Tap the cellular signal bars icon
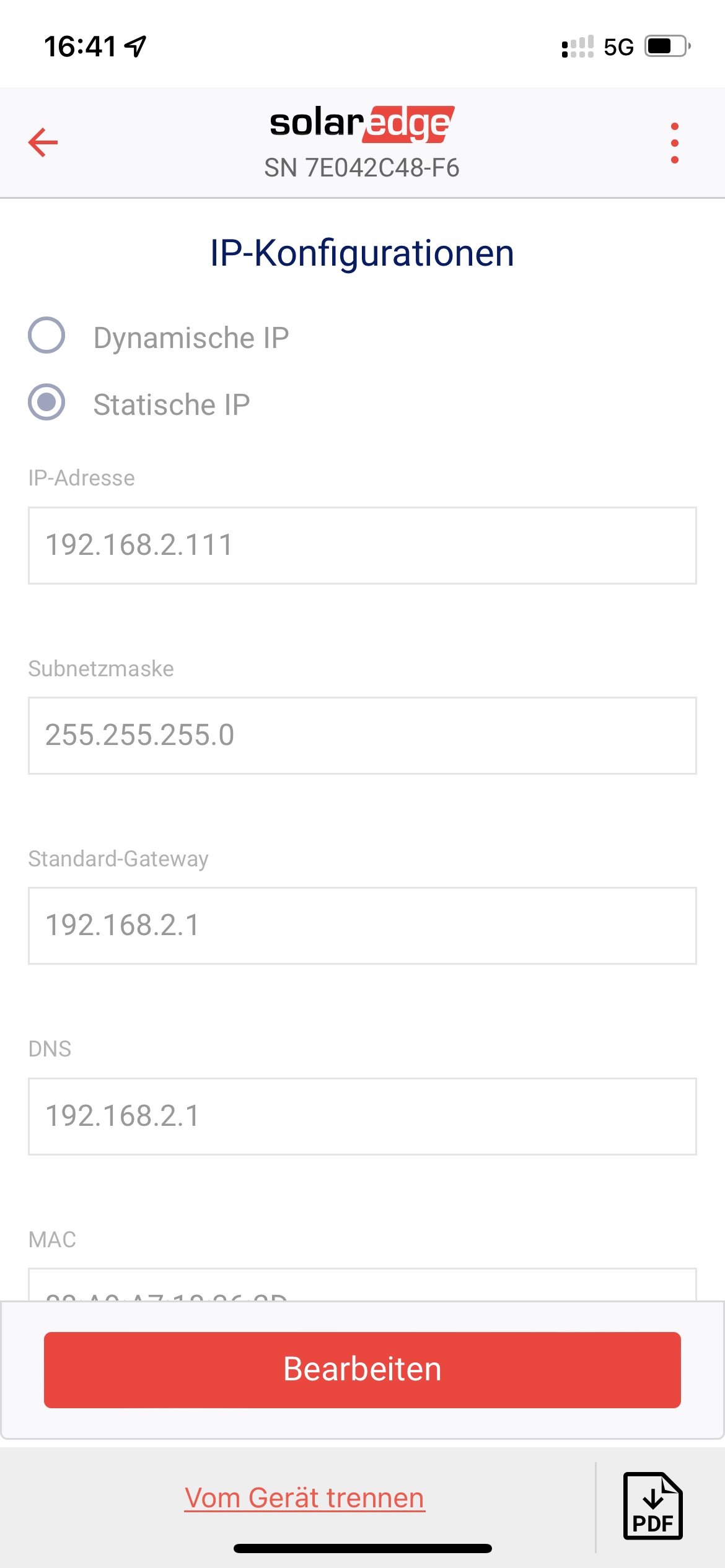The width and height of the screenshot is (725, 1568). pos(577,47)
